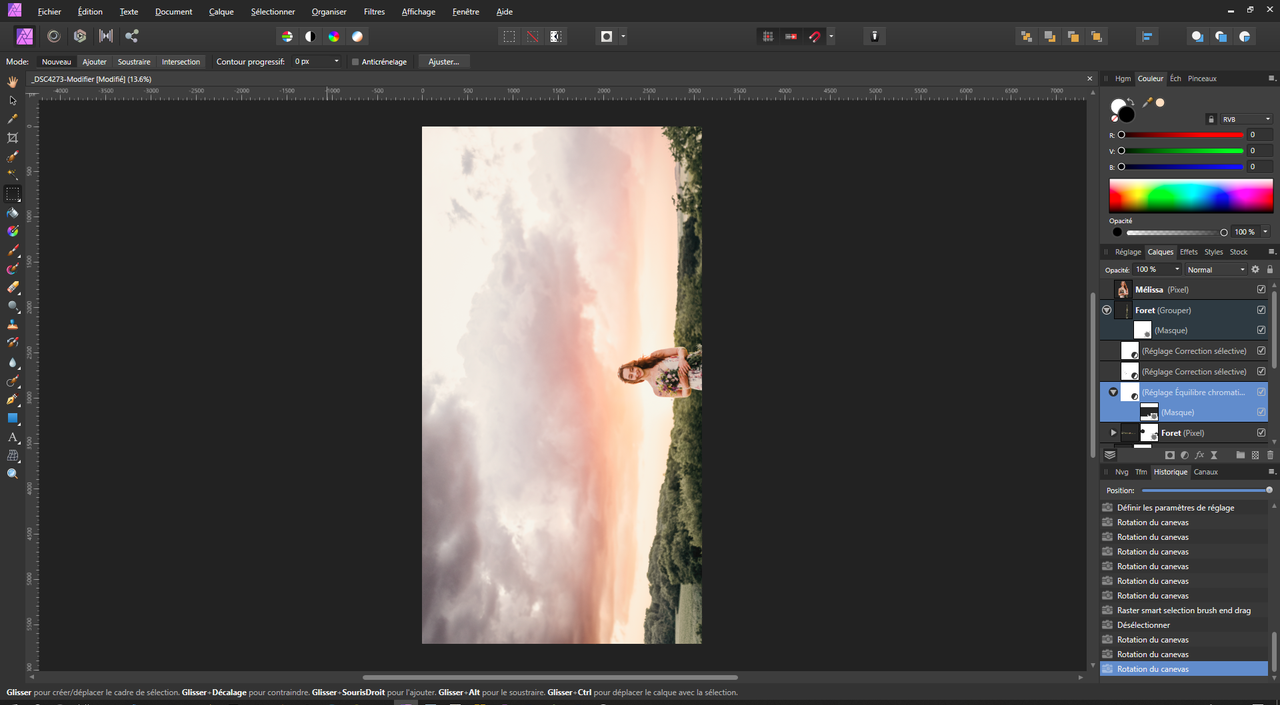Toggle visibility of Foret (Pixel) layer
1280x705 pixels.
pos(1261,433)
